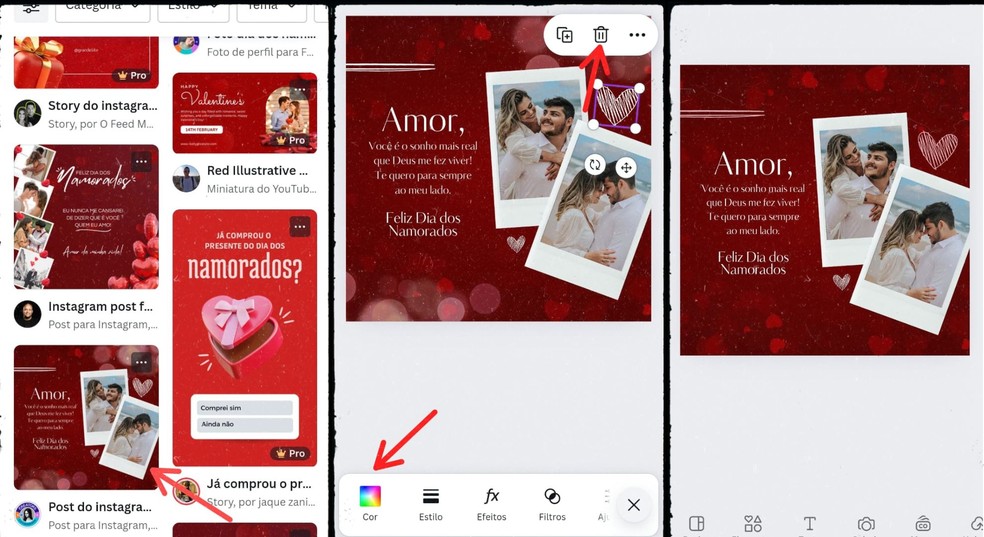Open the filter sliders icon beside Categoria
The width and height of the screenshot is (984, 537).
point(31,9)
